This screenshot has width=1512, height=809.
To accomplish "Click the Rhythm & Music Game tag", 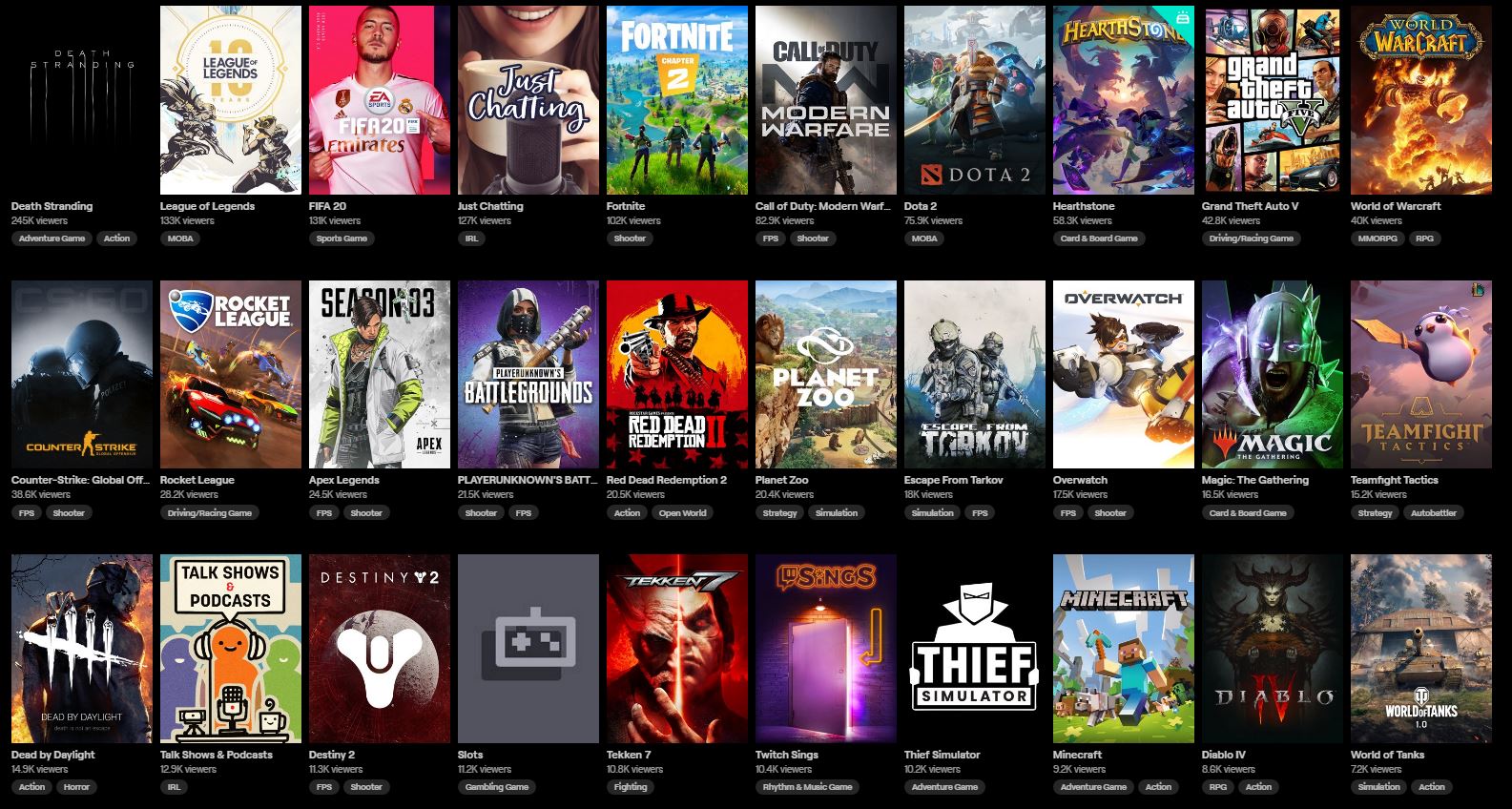I will 807,787.
